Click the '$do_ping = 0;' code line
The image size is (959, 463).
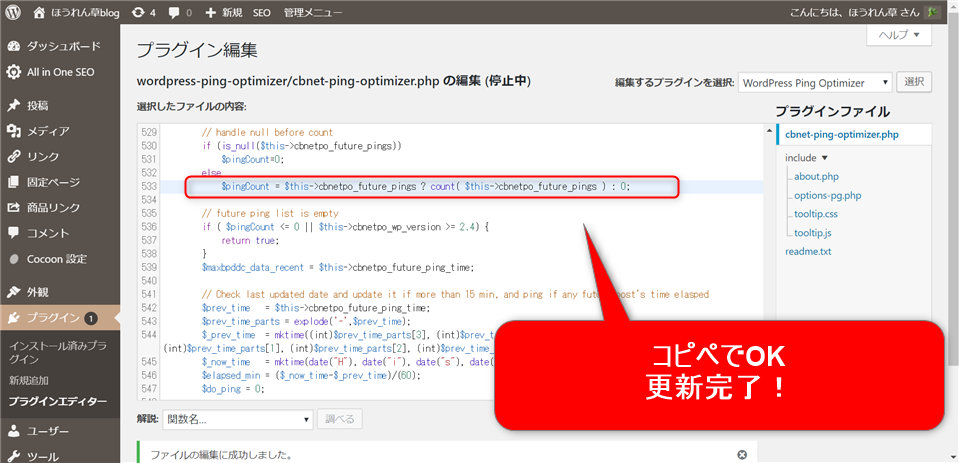[x=233, y=388]
